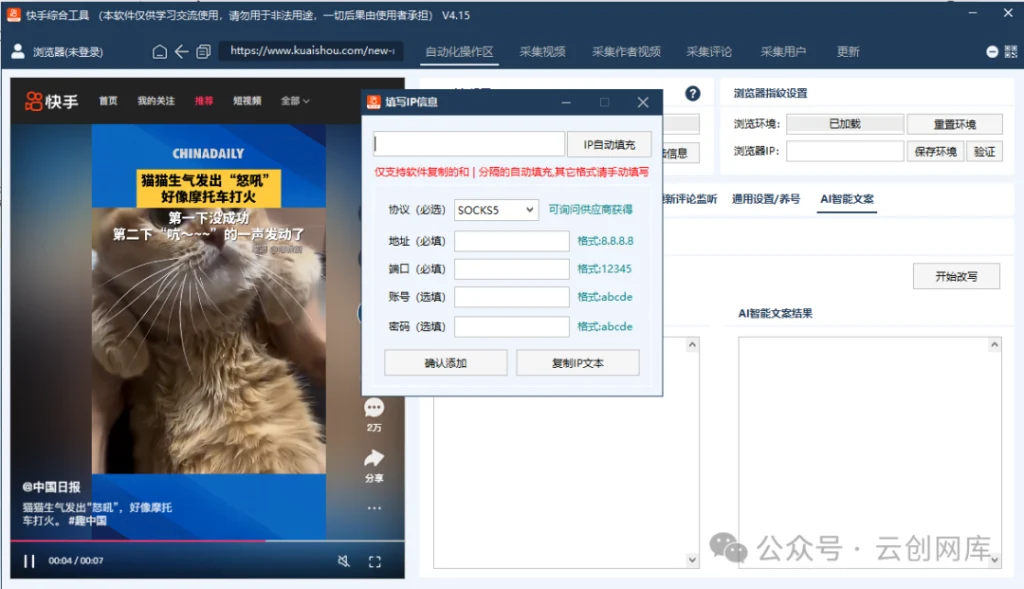Click the @中国日报 author name
1024x589 pixels.
[52, 487]
